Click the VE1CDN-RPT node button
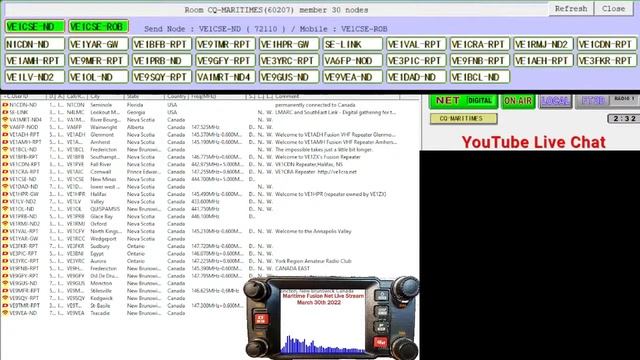640x360 pixels. point(607,44)
